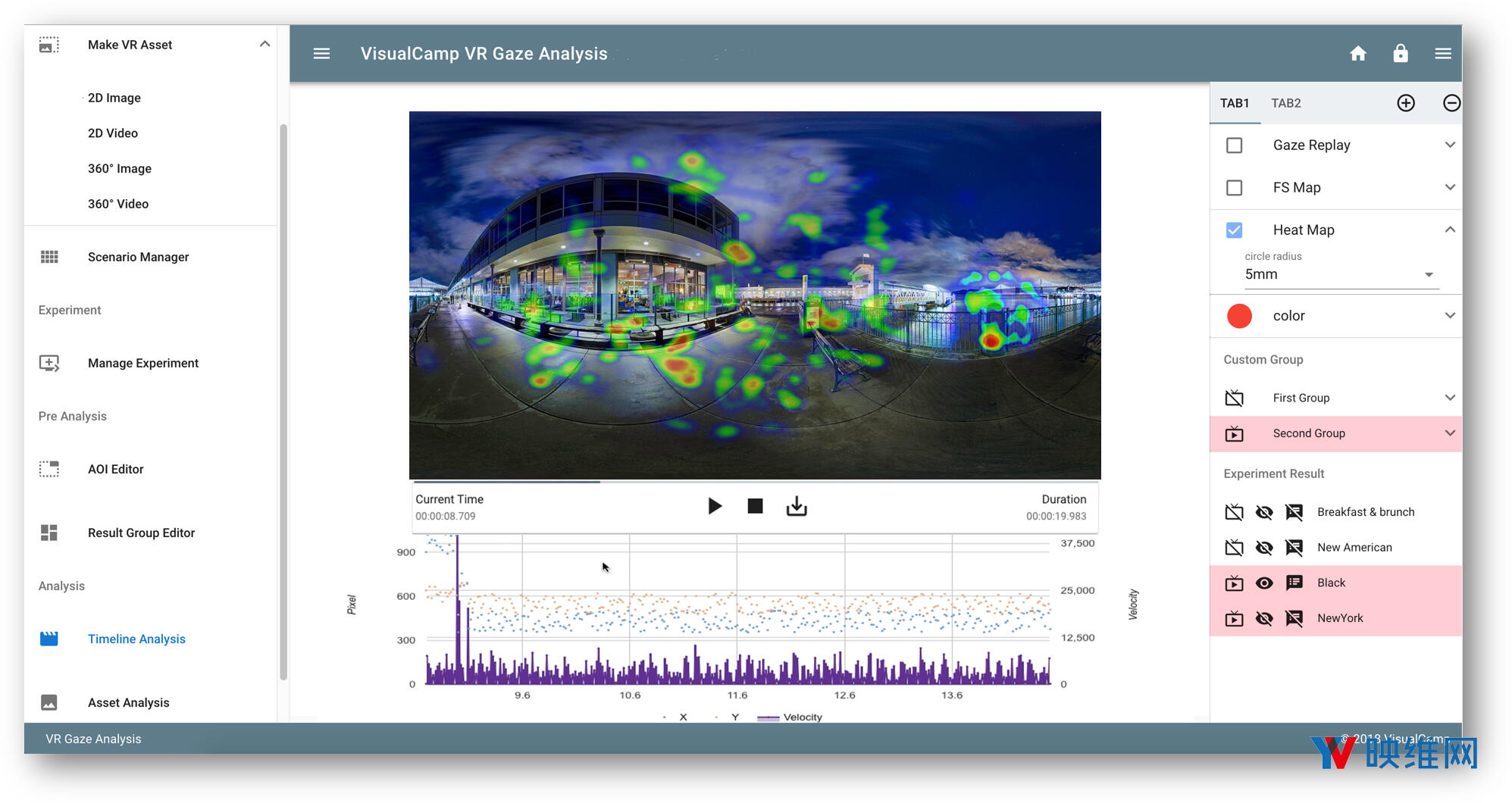
Task: Stop the video playback
Action: [x=755, y=506]
